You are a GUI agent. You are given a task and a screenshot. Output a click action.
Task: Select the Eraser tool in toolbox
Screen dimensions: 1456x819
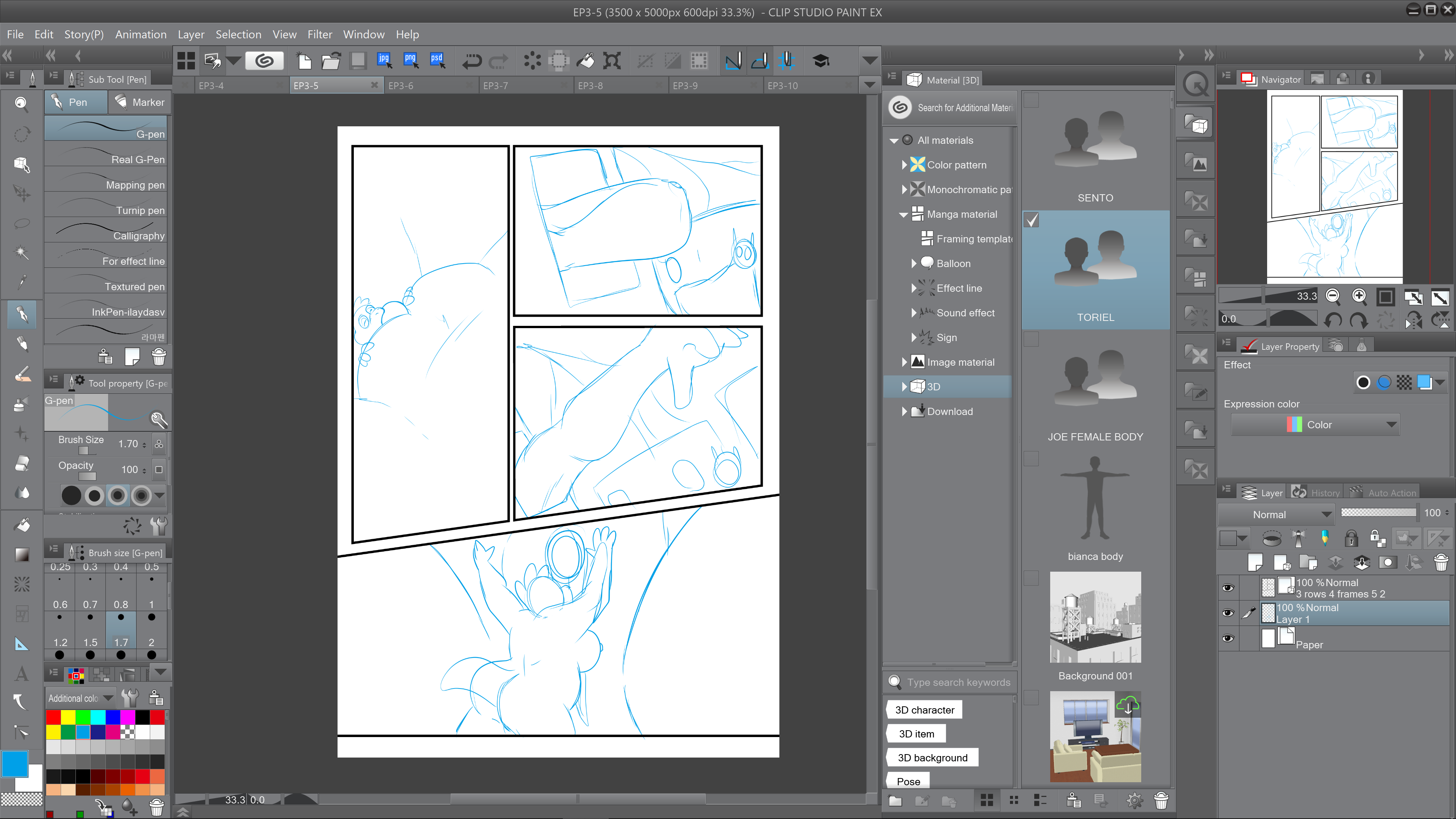tap(22, 464)
